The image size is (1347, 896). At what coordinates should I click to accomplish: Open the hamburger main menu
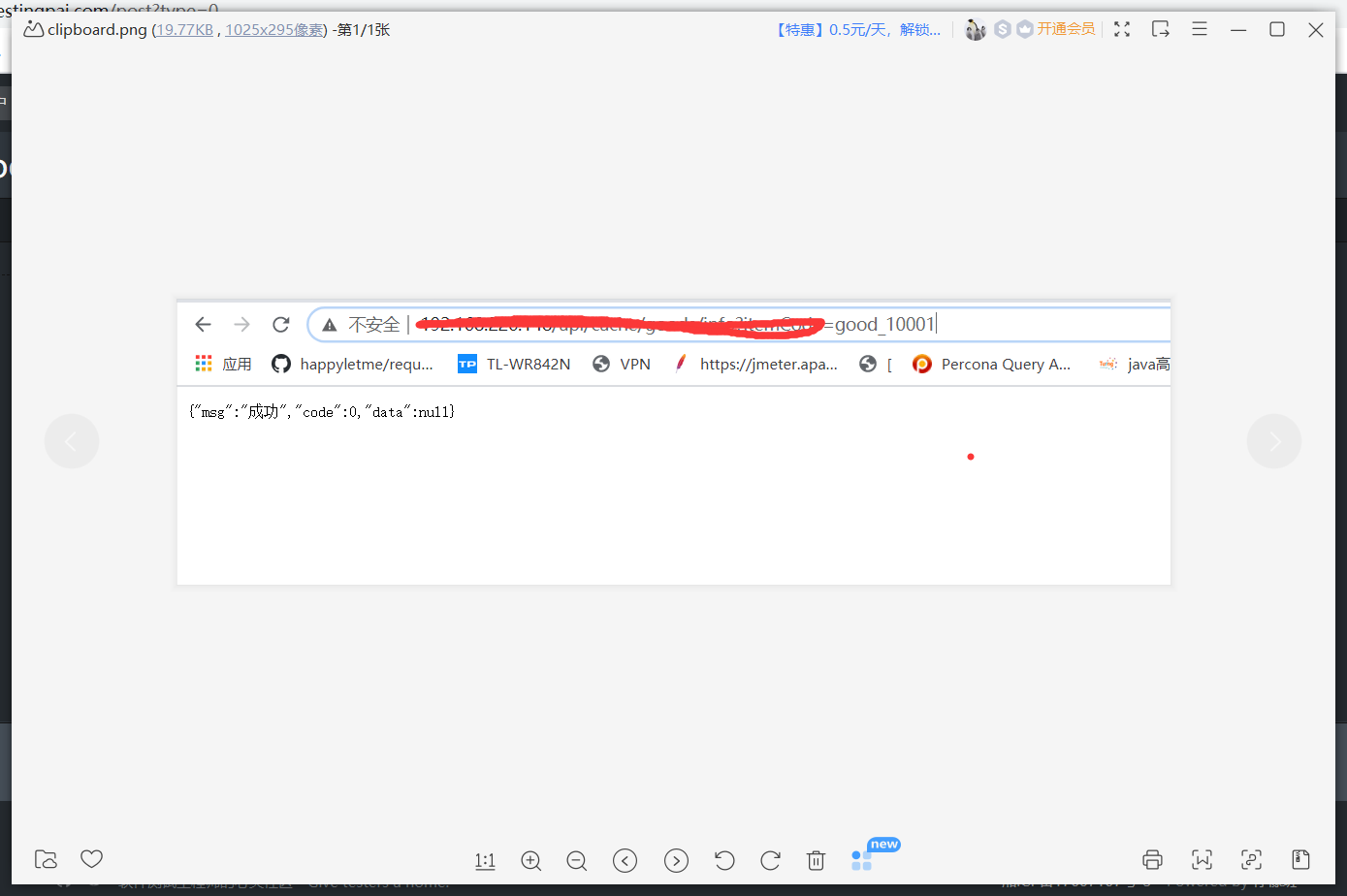pos(1200,29)
